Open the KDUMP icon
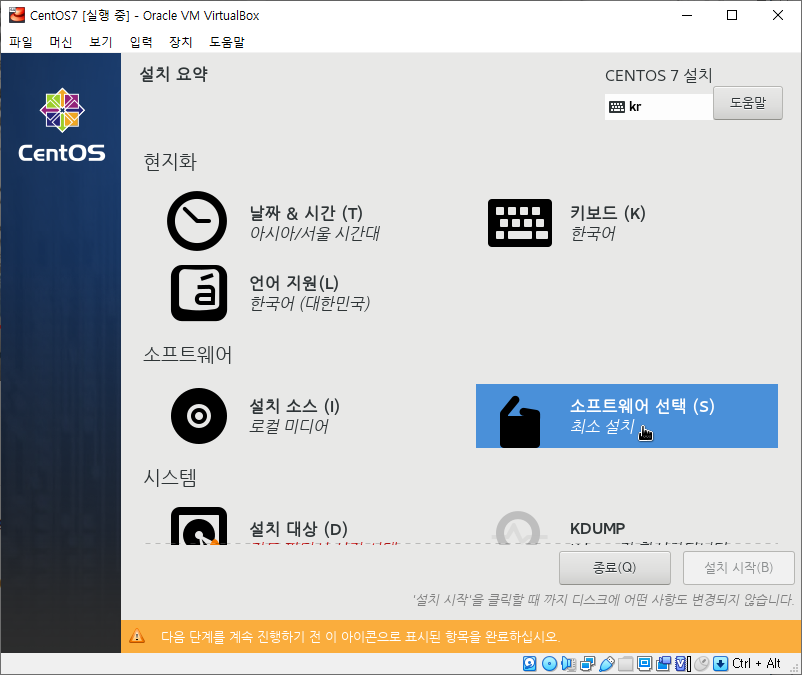Image resolution: width=802 pixels, height=675 pixels. pyautogui.click(x=518, y=528)
